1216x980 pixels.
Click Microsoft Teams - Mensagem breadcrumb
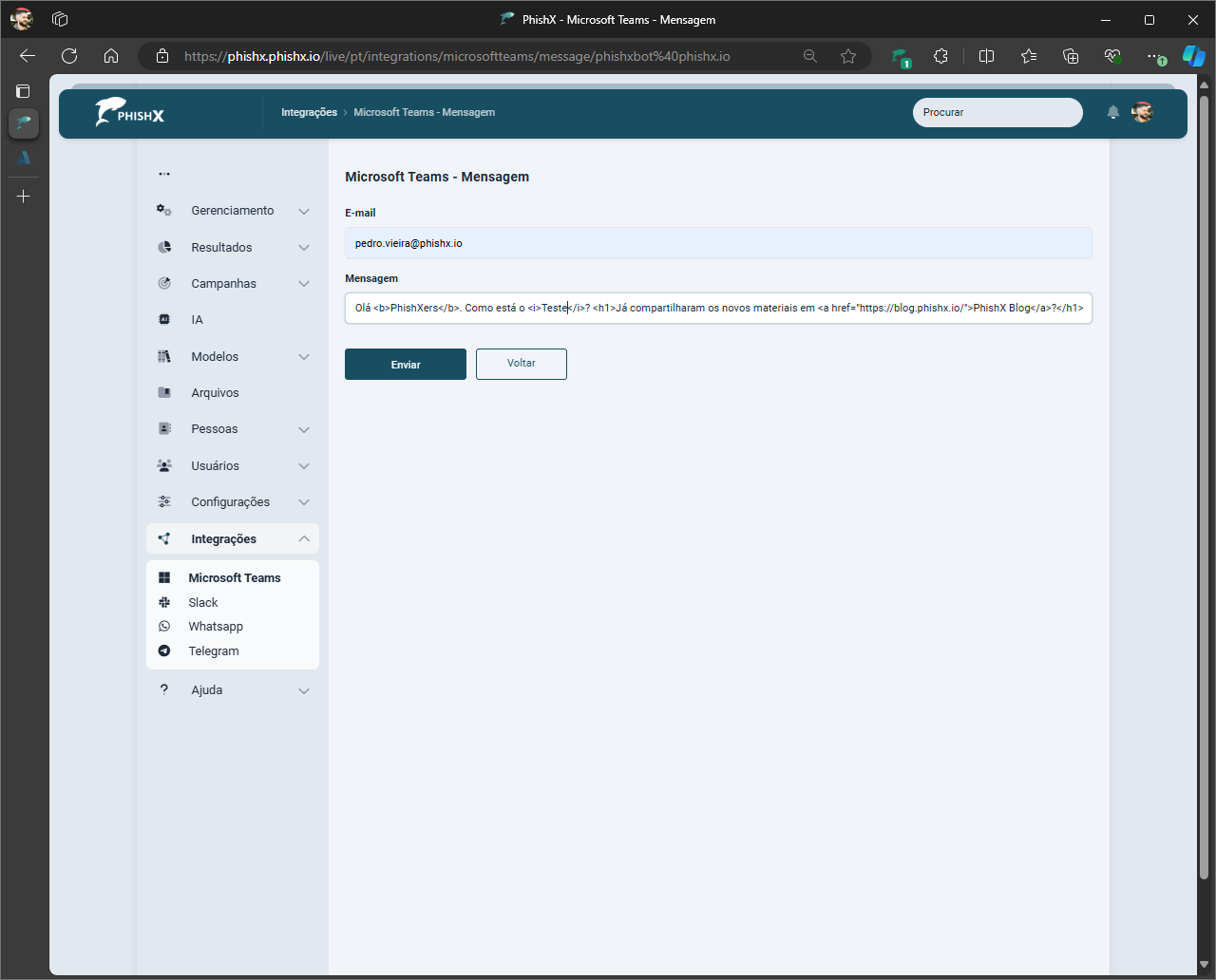point(425,112)
